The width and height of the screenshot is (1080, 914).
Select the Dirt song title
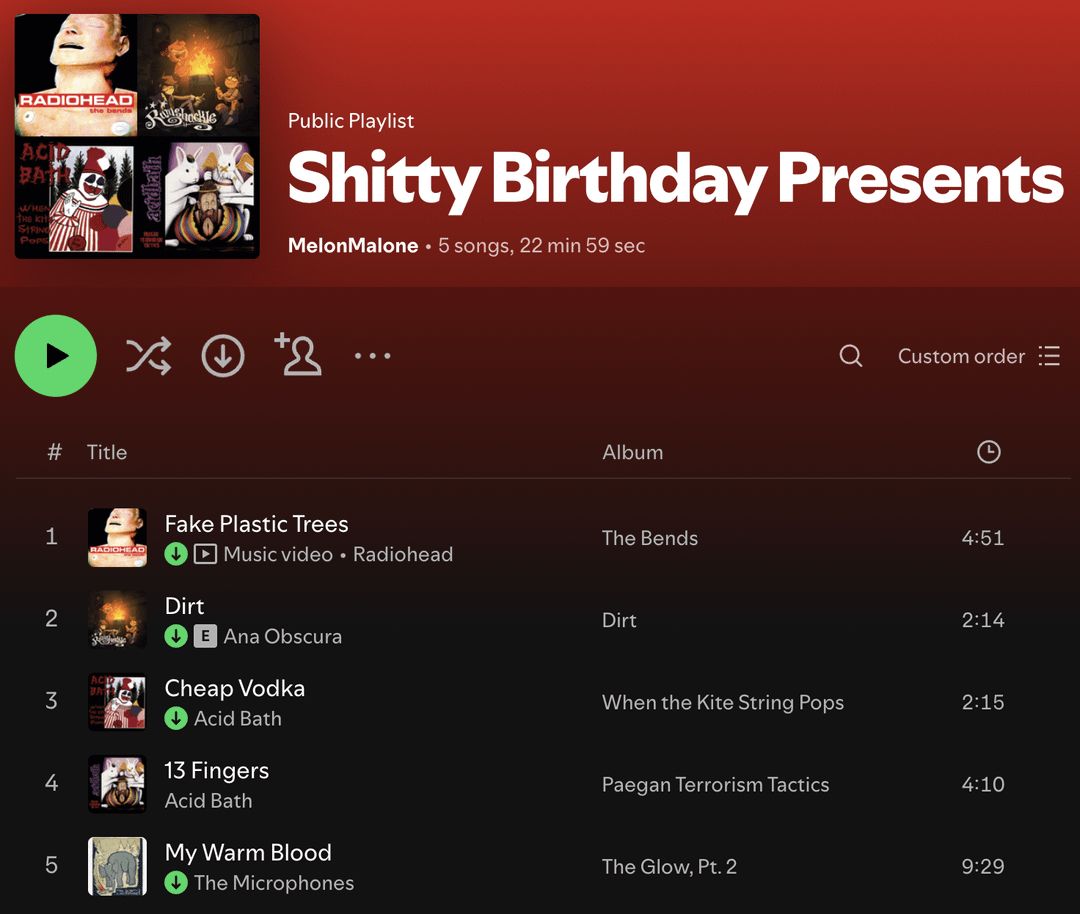click(185, 606)
